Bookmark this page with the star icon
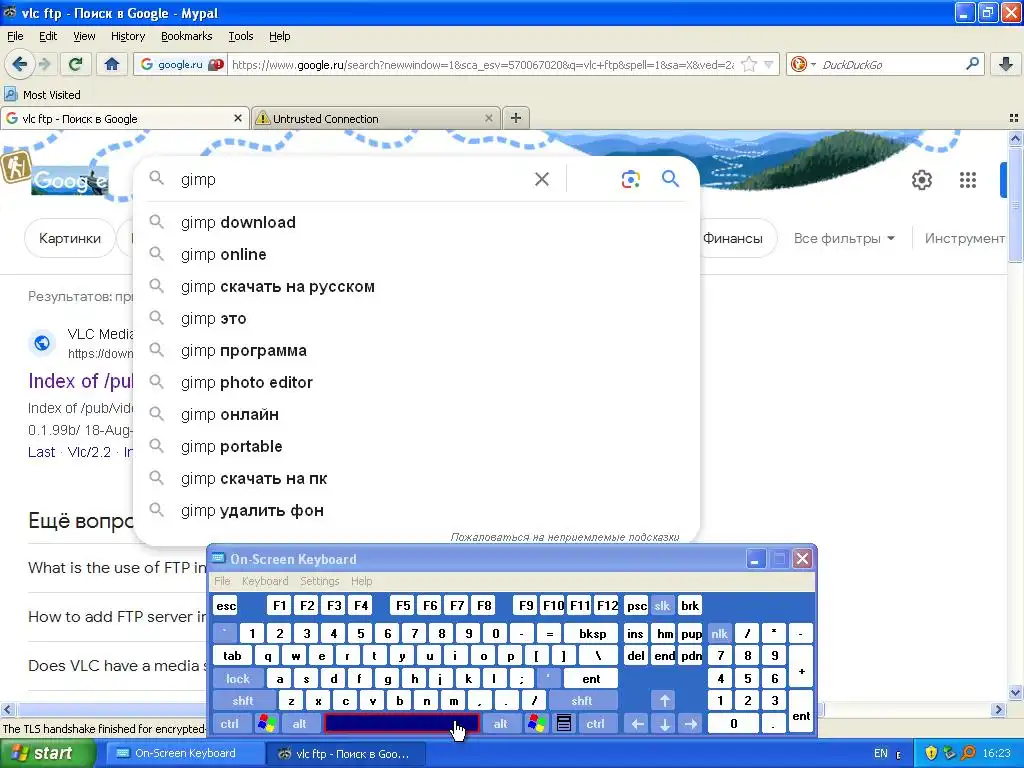 tap(749, 64)
